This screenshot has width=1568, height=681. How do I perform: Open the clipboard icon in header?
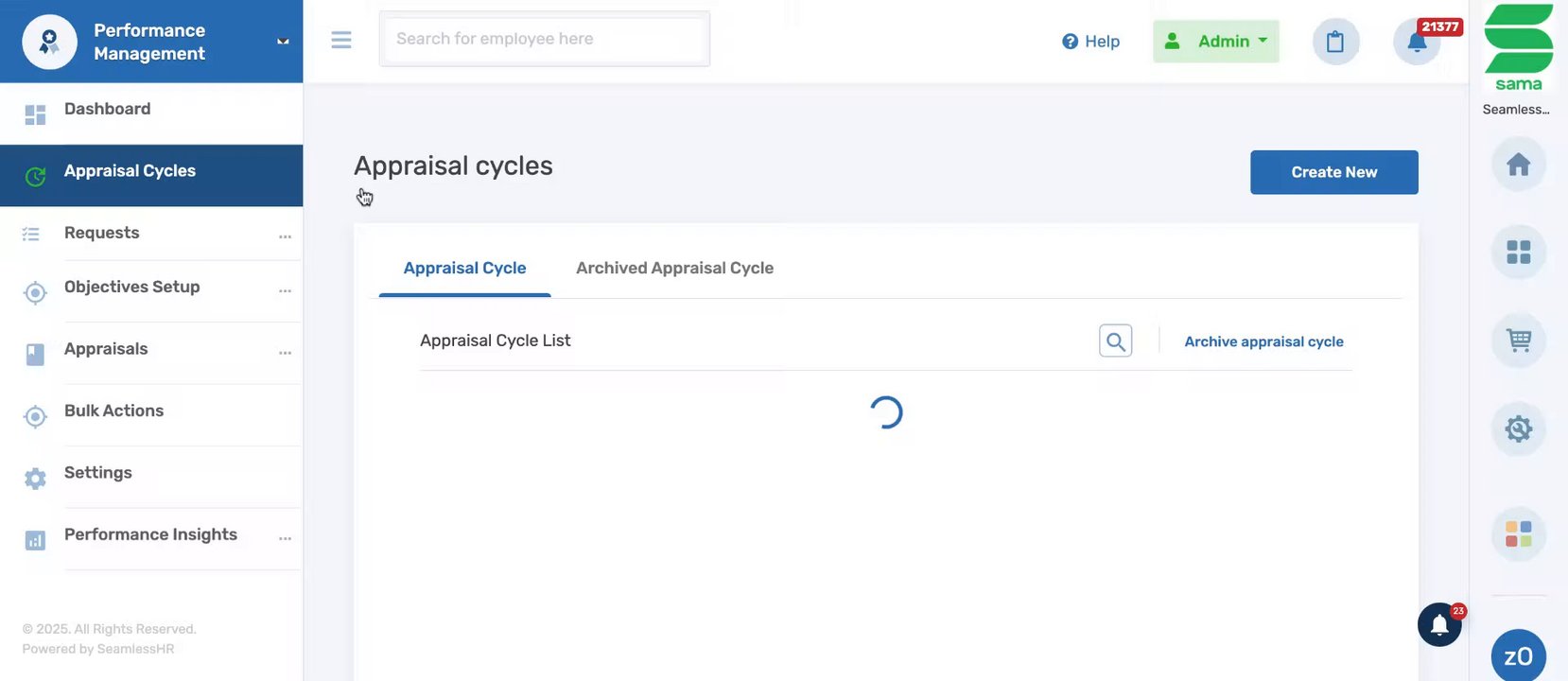(x=1335, y=42)
